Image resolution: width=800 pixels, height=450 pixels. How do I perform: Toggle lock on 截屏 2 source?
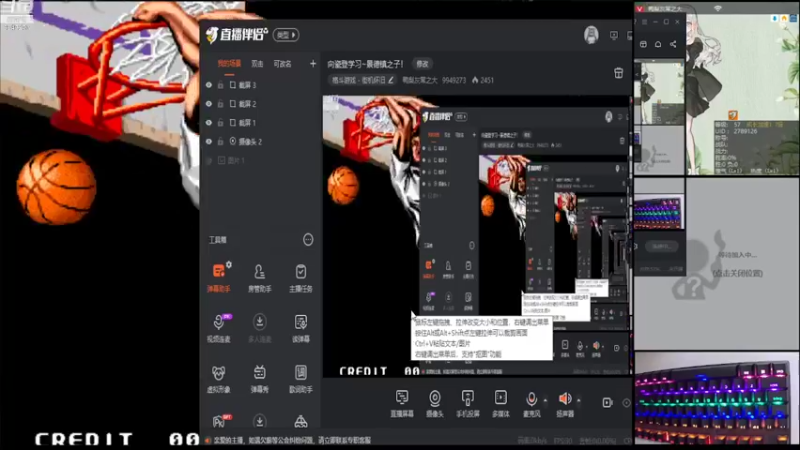[220, 104]
